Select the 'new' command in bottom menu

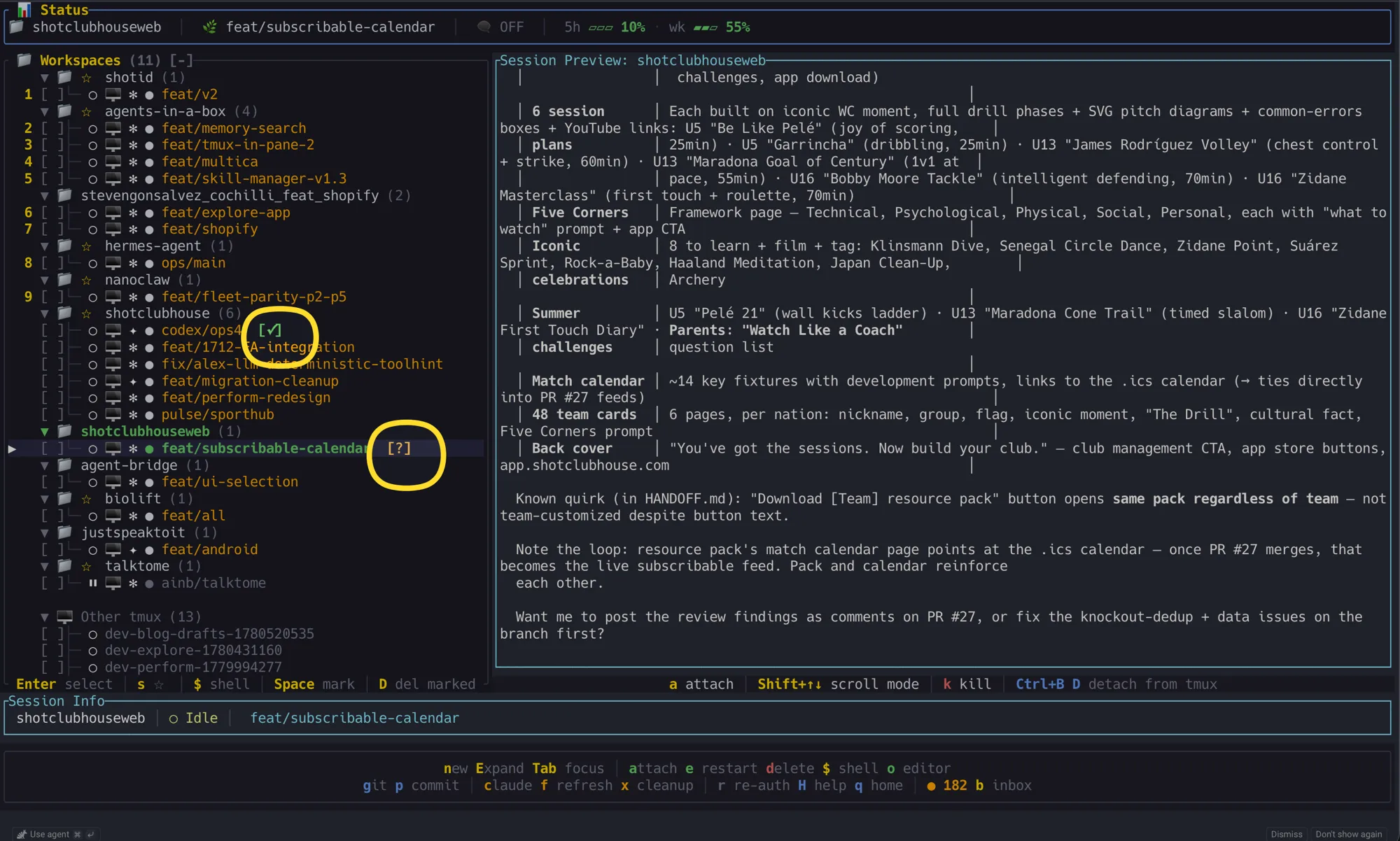tap(456, 768)
